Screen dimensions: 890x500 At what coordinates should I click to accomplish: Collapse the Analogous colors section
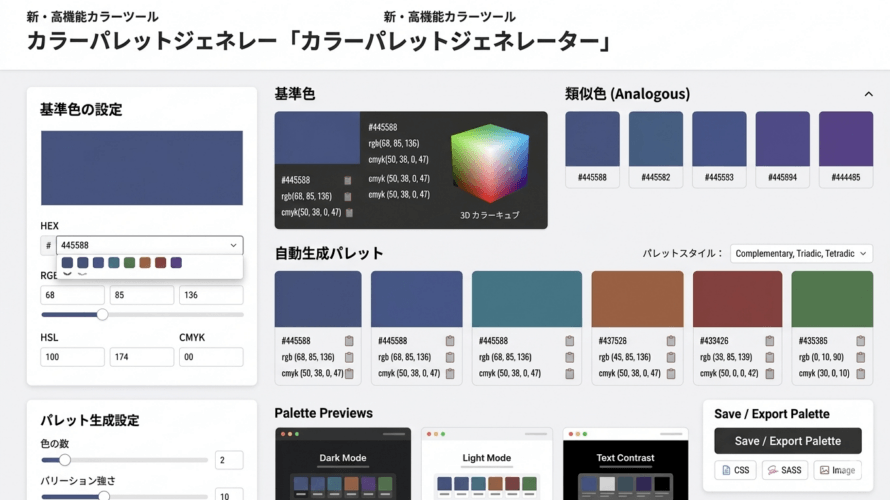pos(868,94)
